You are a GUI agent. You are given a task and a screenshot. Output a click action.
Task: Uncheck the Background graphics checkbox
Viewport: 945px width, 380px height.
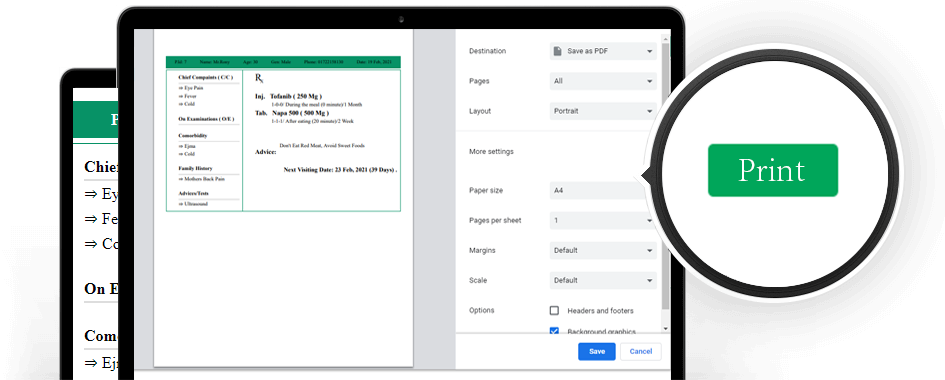coord(554,331)
